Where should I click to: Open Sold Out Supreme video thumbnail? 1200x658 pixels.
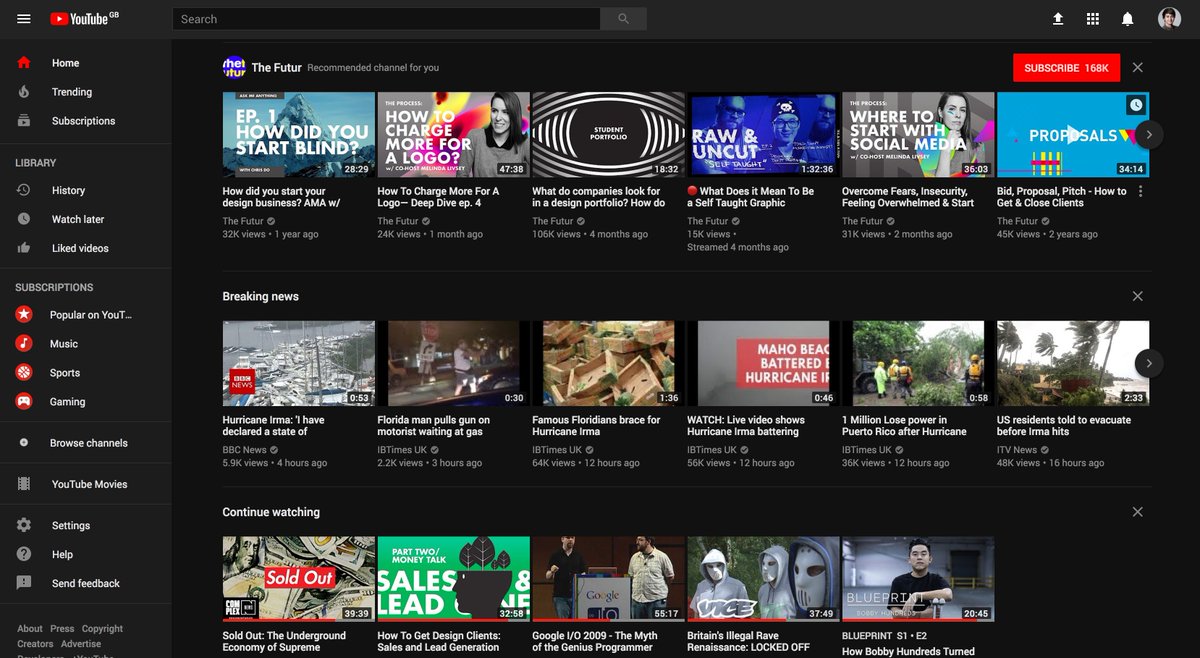point(298,579)
